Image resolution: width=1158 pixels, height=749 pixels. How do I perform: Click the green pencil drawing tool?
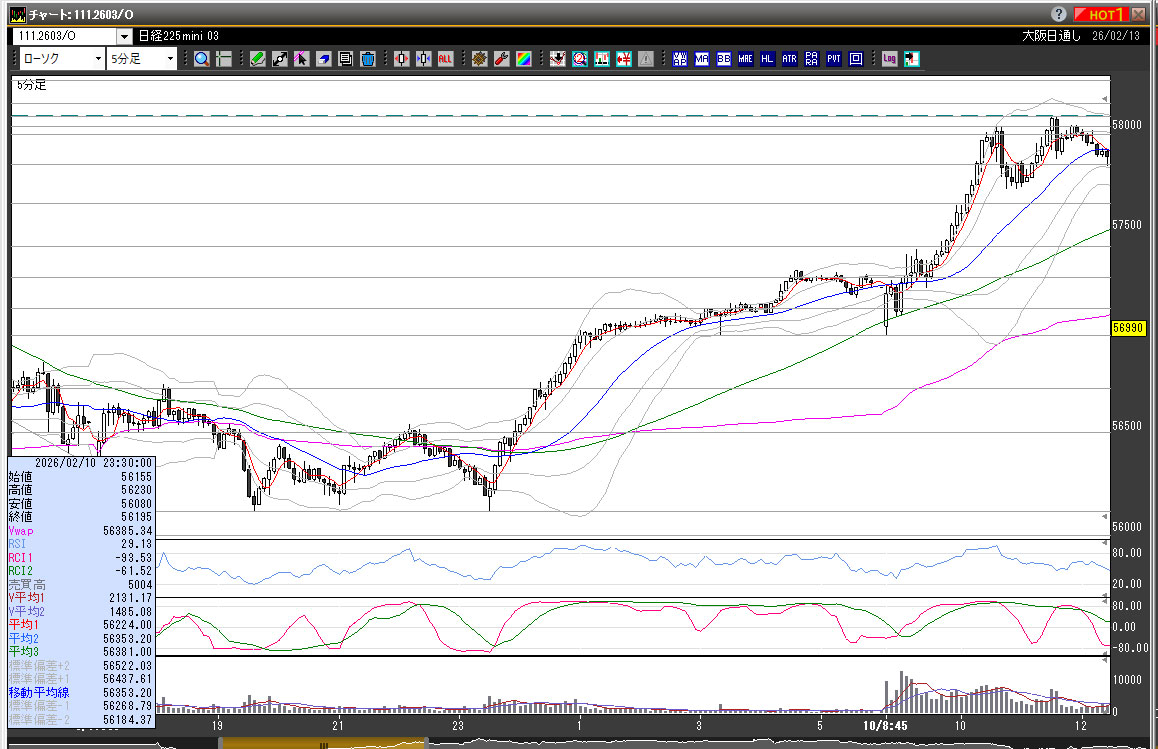[x=257, y=59]
